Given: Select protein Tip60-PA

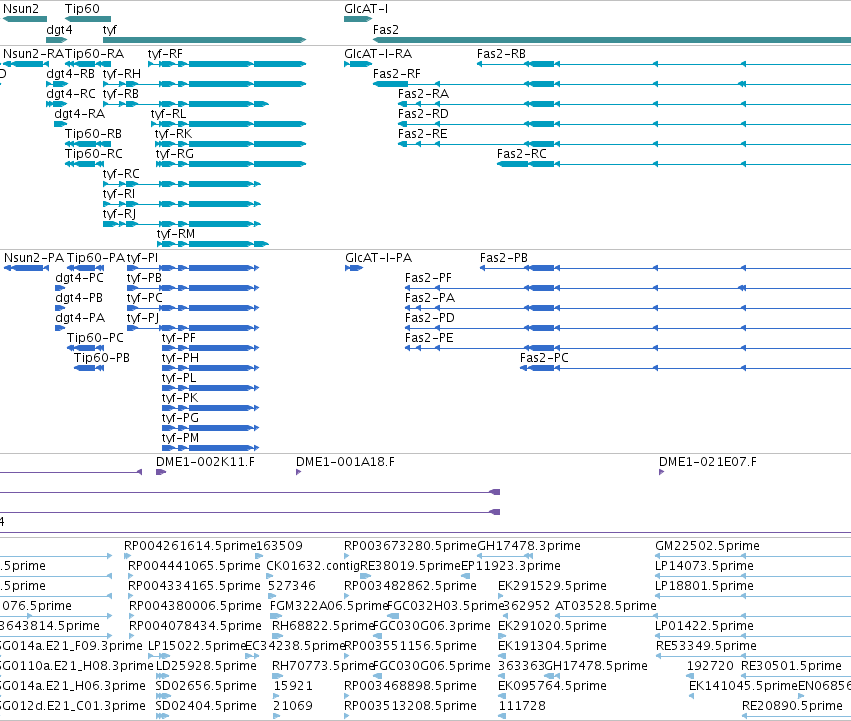Looking at the screenshot, I should tap(96, 258).
